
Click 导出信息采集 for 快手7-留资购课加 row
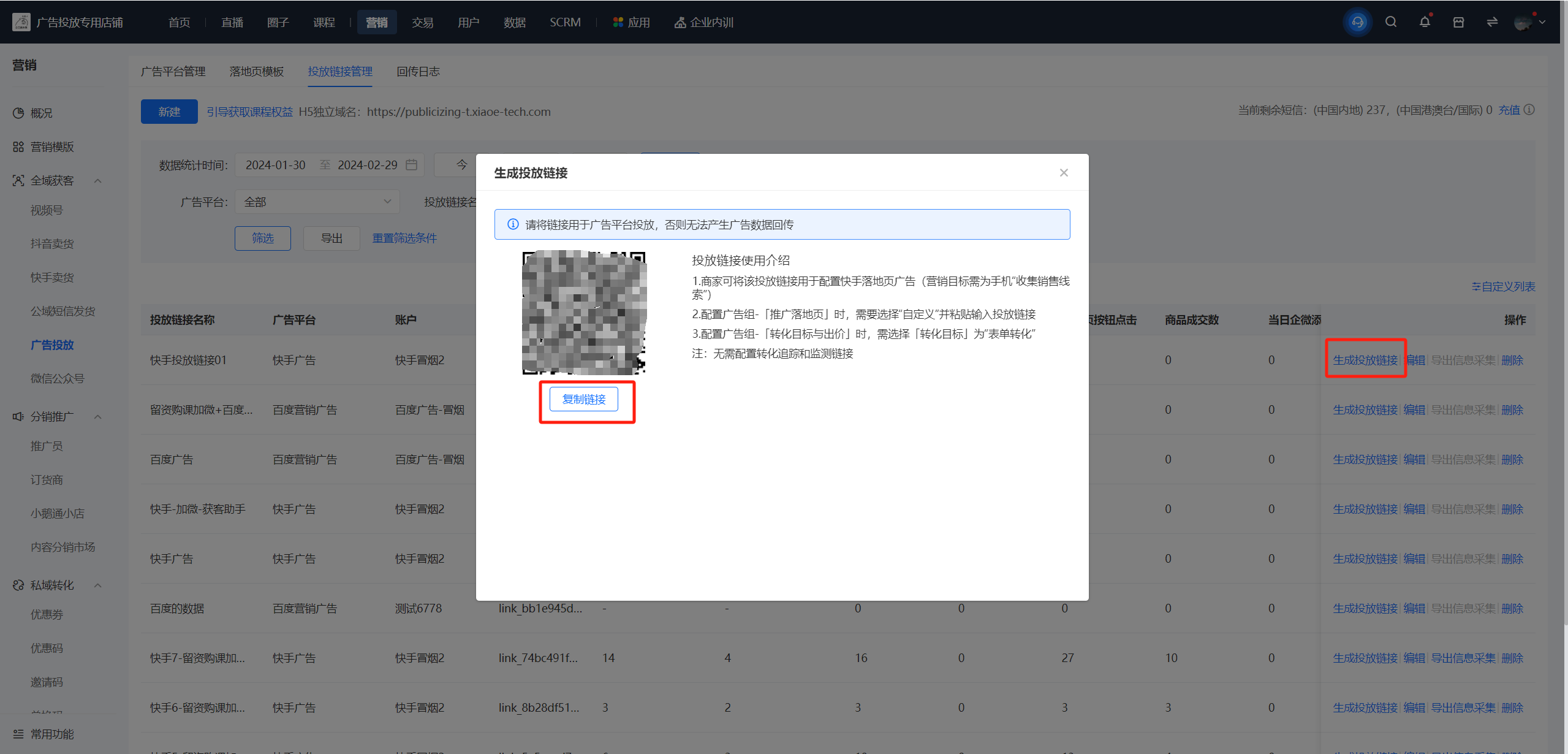pos(1463,658)
